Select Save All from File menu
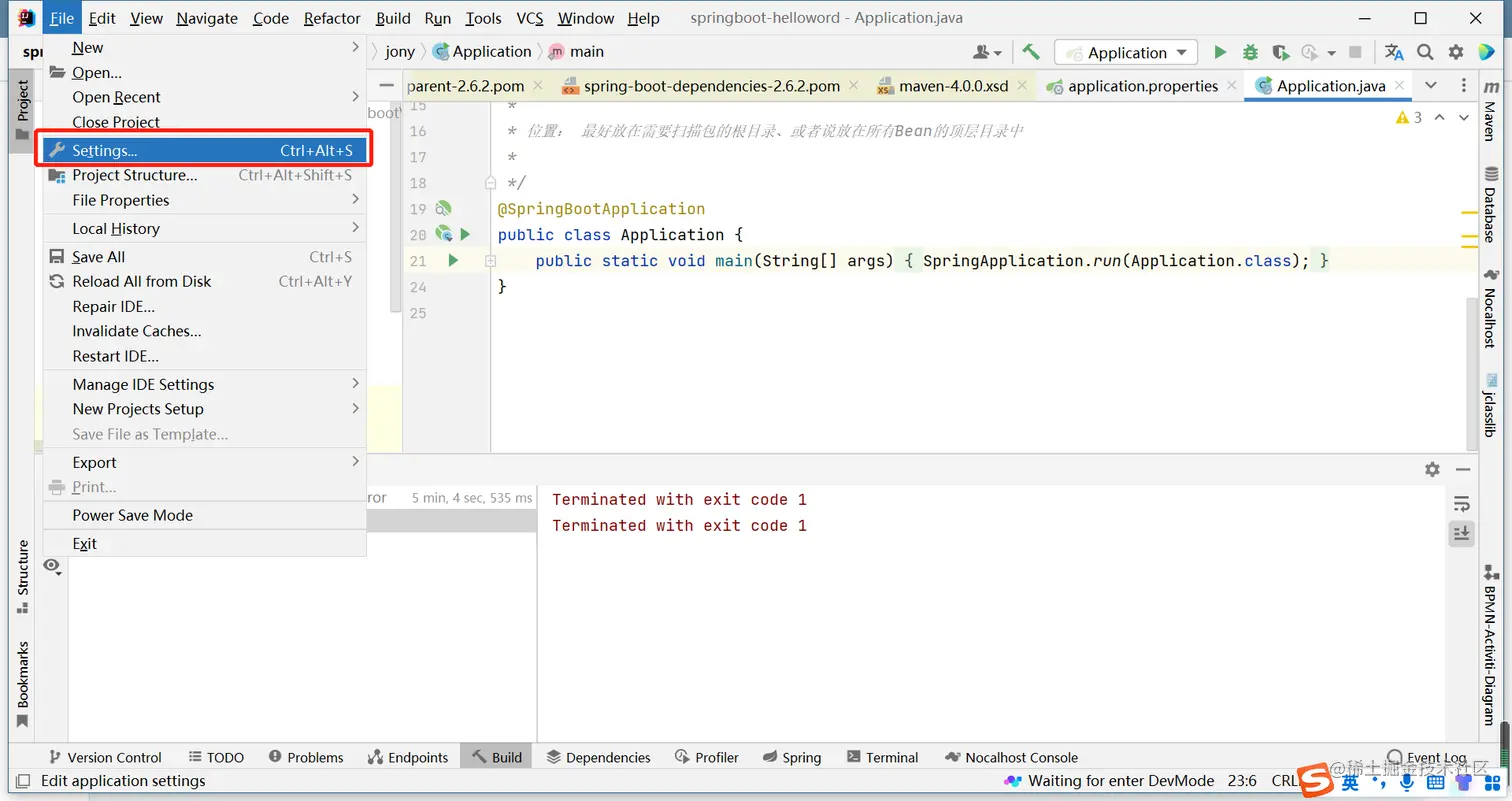 click(x=204, y=257)
